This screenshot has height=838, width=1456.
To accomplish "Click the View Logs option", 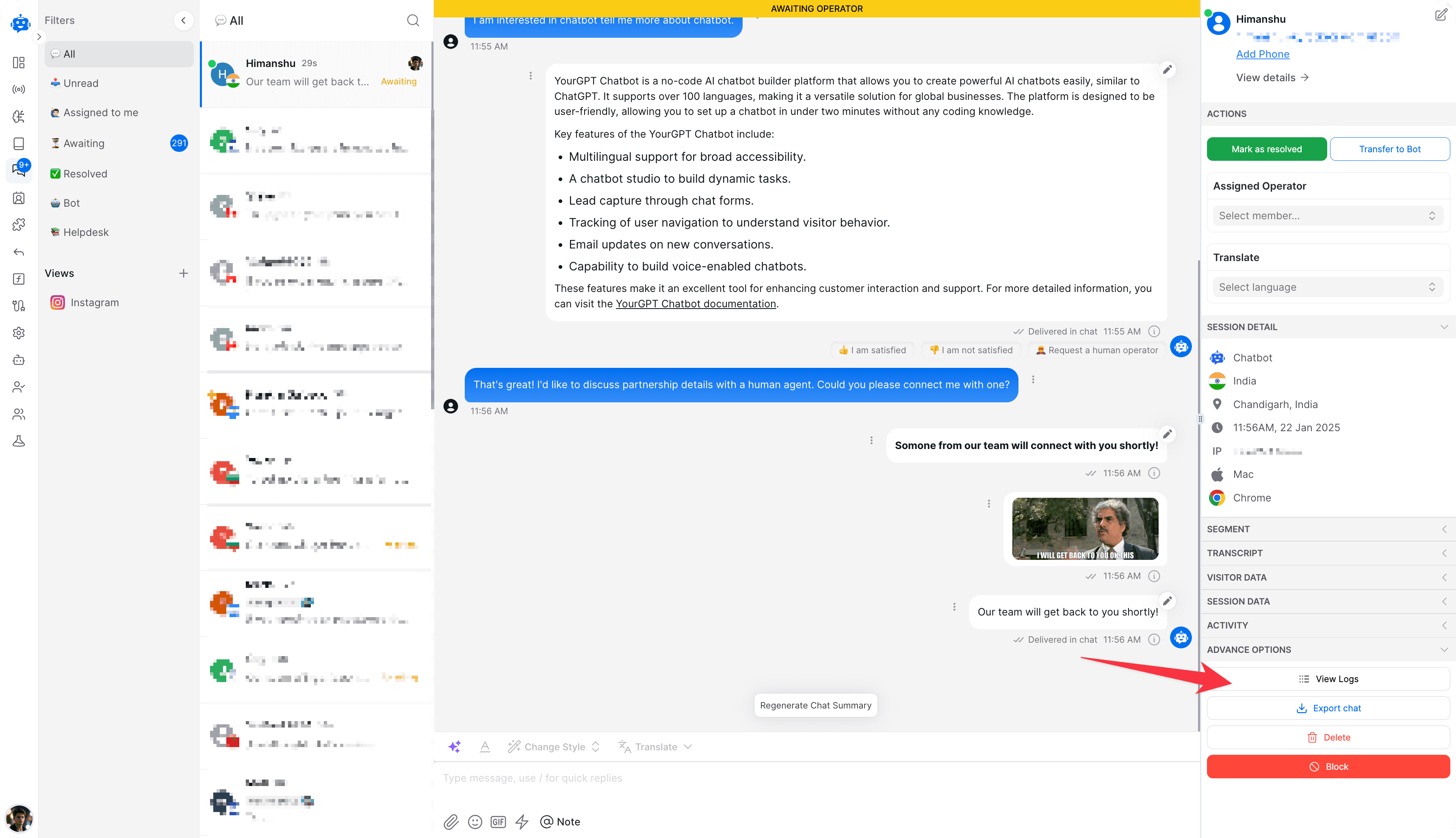I will click(1328, 678).
